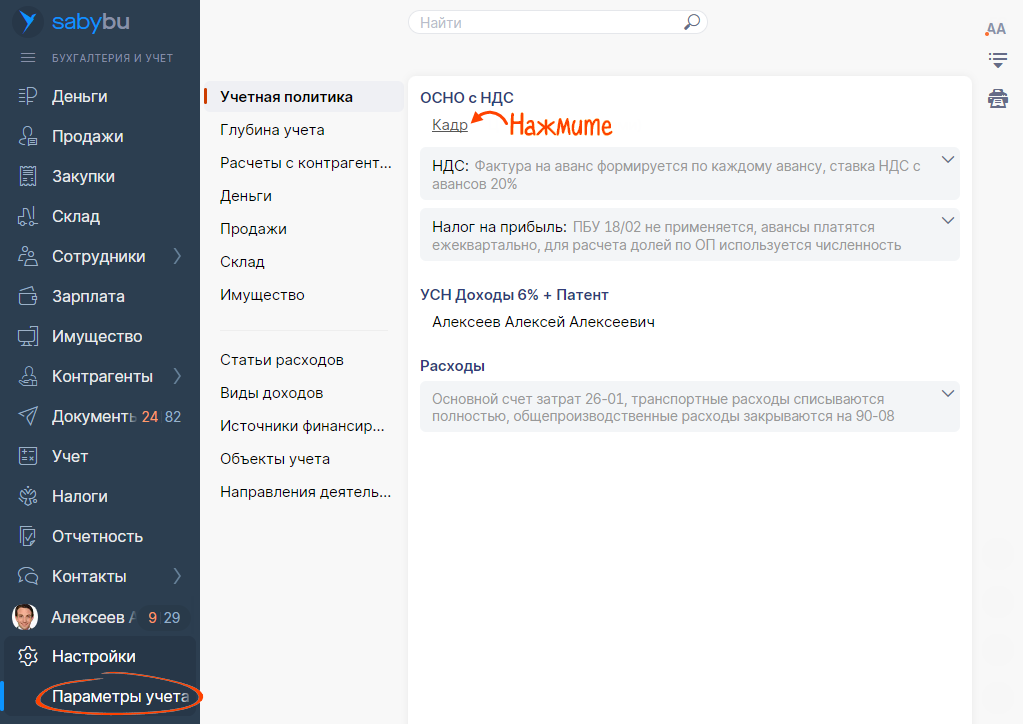
Task: Open Закупки via its receipt icon
Action: click(x=28, y=177)
